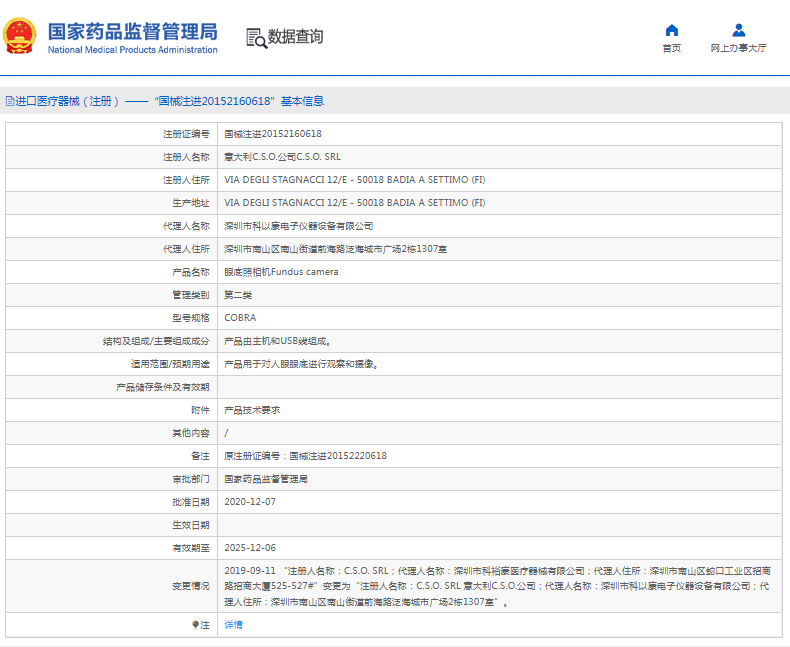Image resolution: width=790 pixels, height=647 pixels.
Task: Click the agent name 深圳市科以康电子仪器设备有限公司
Action: click(298, 226)
